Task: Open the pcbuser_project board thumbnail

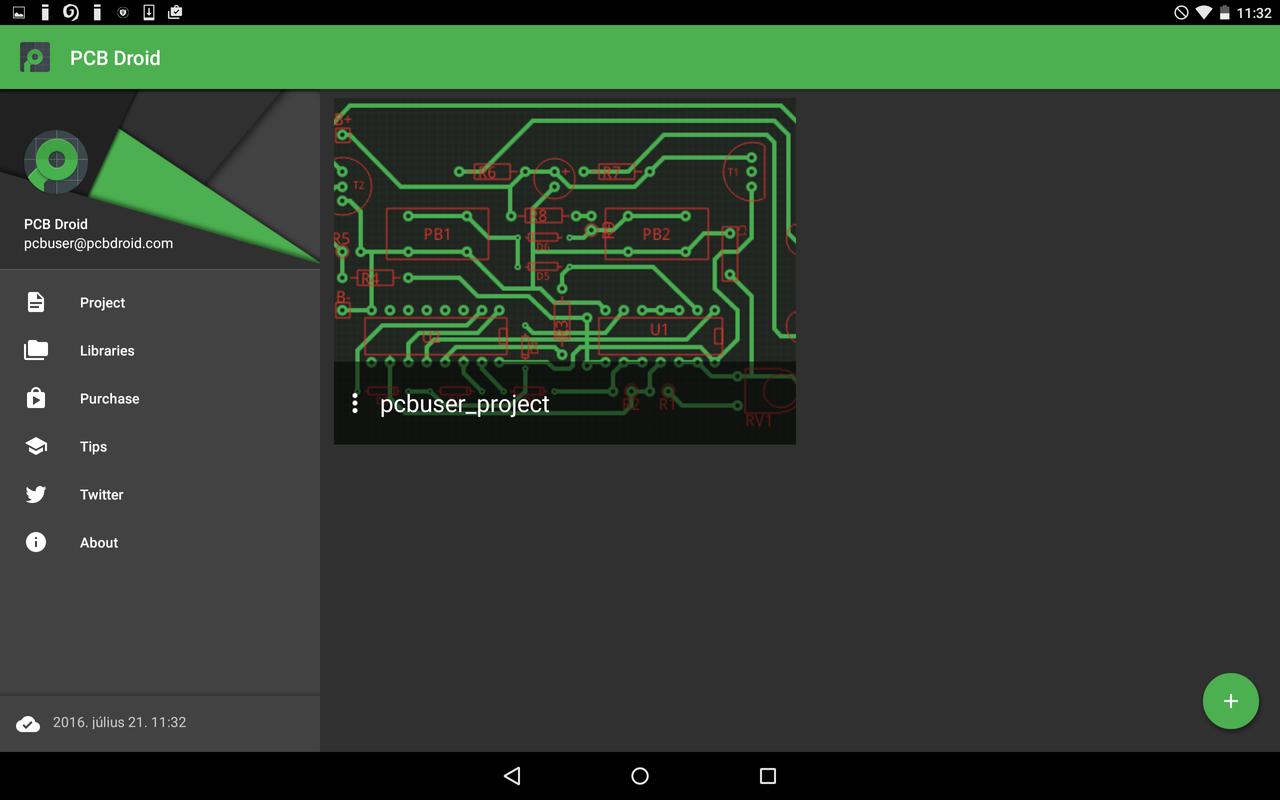Action: pyautogui.click(x=565, y=271)
